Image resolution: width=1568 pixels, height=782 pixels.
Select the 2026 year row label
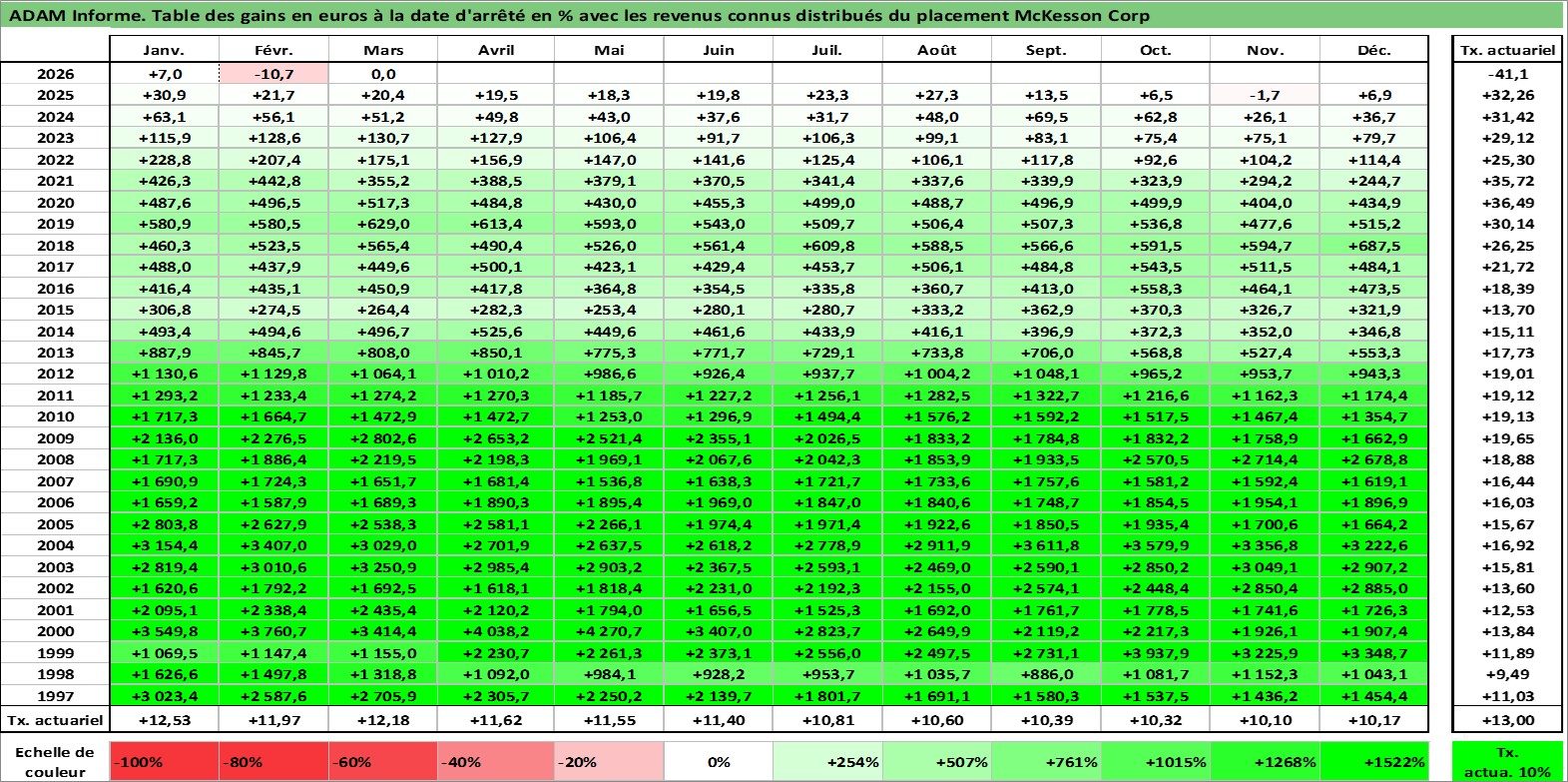55,74
